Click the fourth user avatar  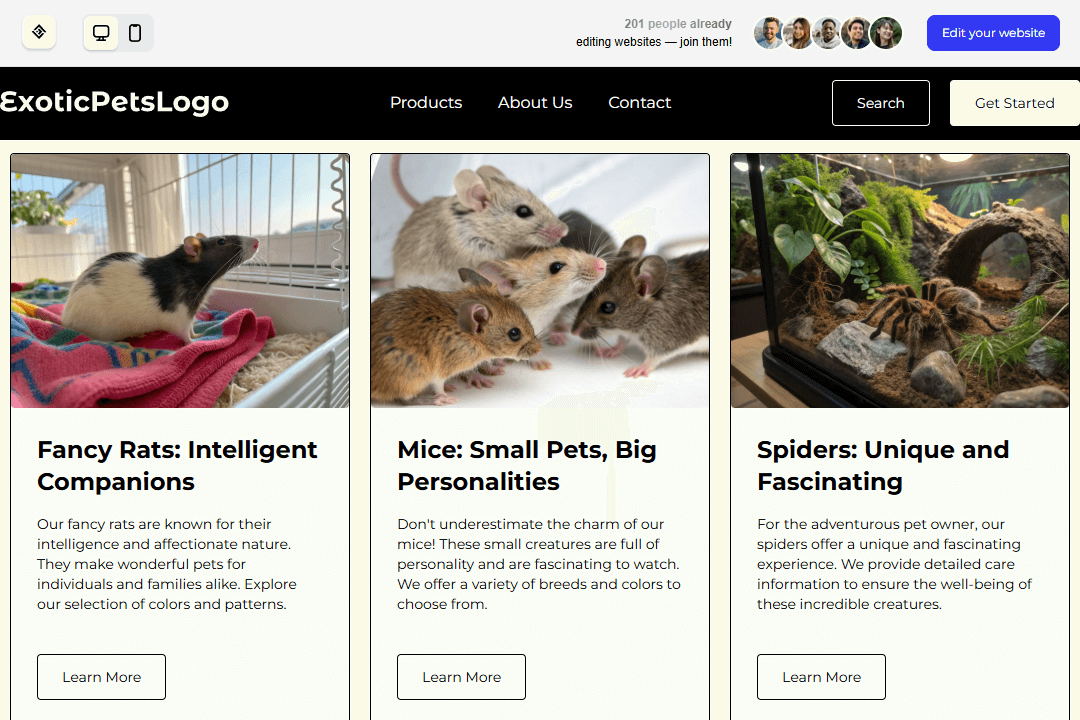(x=856, y=33)
